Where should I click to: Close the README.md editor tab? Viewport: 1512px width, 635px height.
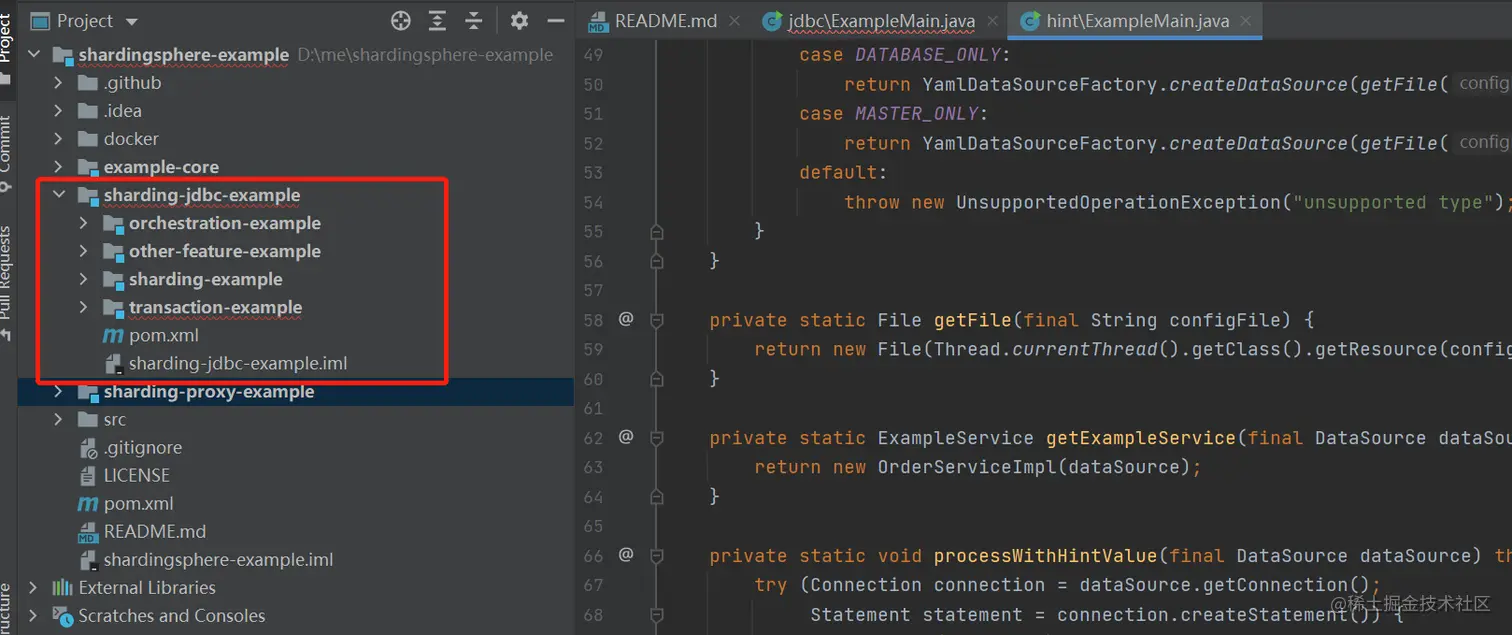click(x=735, y=21)
